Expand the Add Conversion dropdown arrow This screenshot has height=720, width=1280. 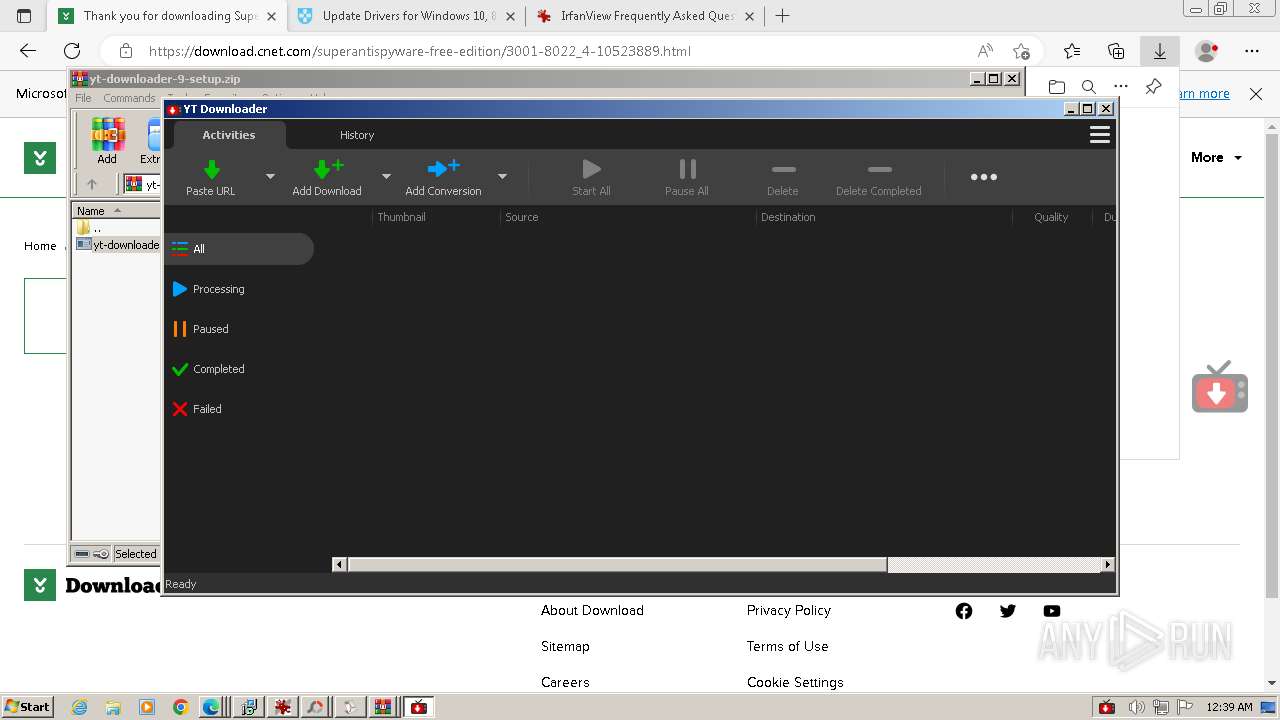point(502,176)
